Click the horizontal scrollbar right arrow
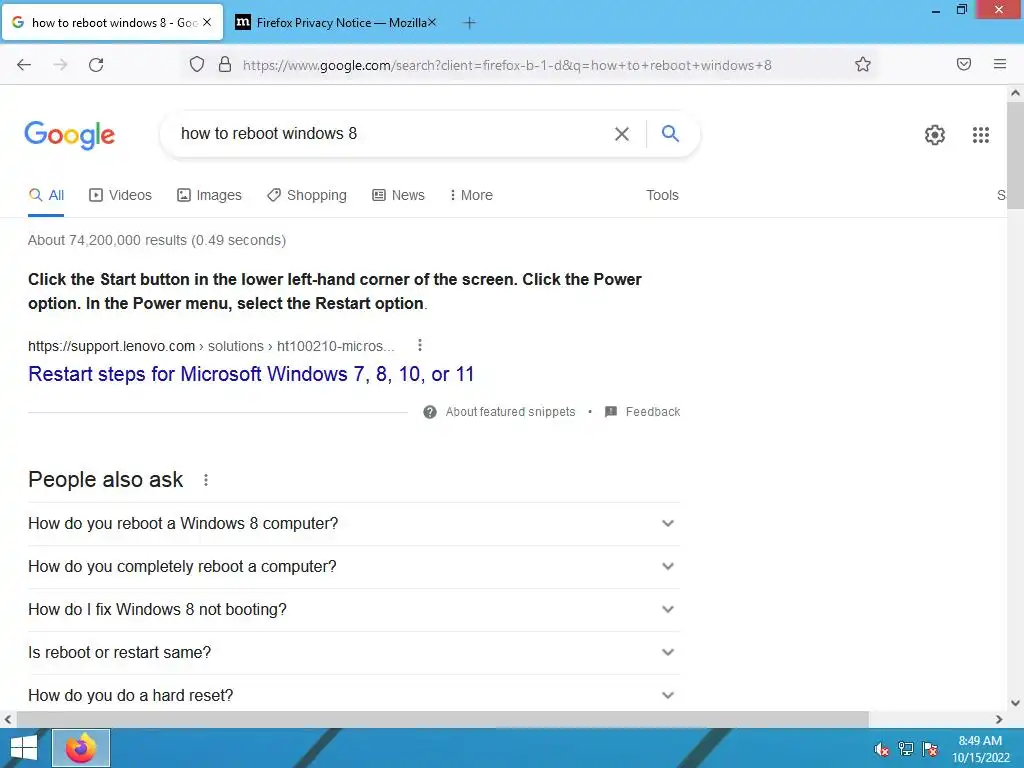 (x=999, y=720)
